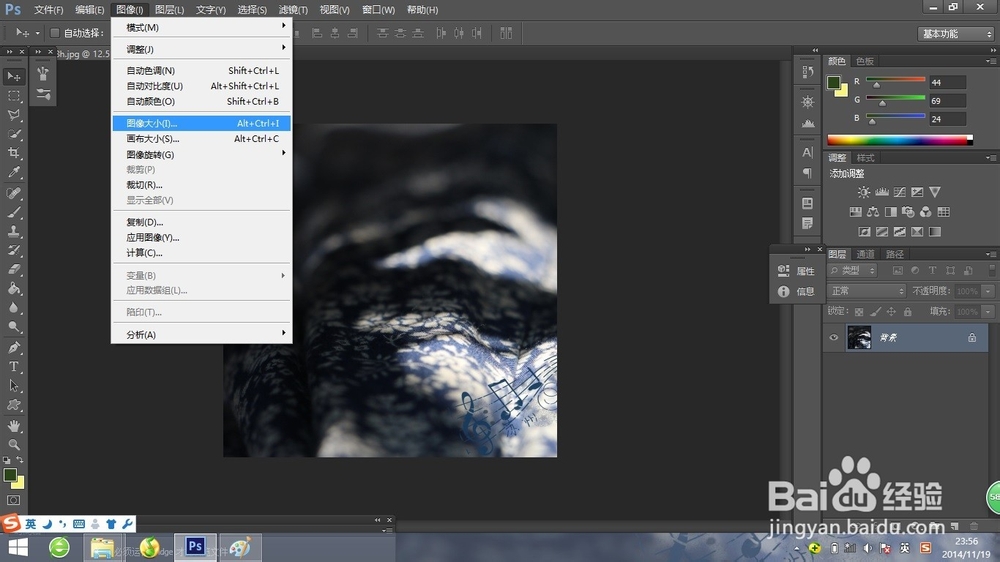Screen dimensions: 1000x562
Task: Select the Spot Healing Brush tool
Action: pos(13,193)
